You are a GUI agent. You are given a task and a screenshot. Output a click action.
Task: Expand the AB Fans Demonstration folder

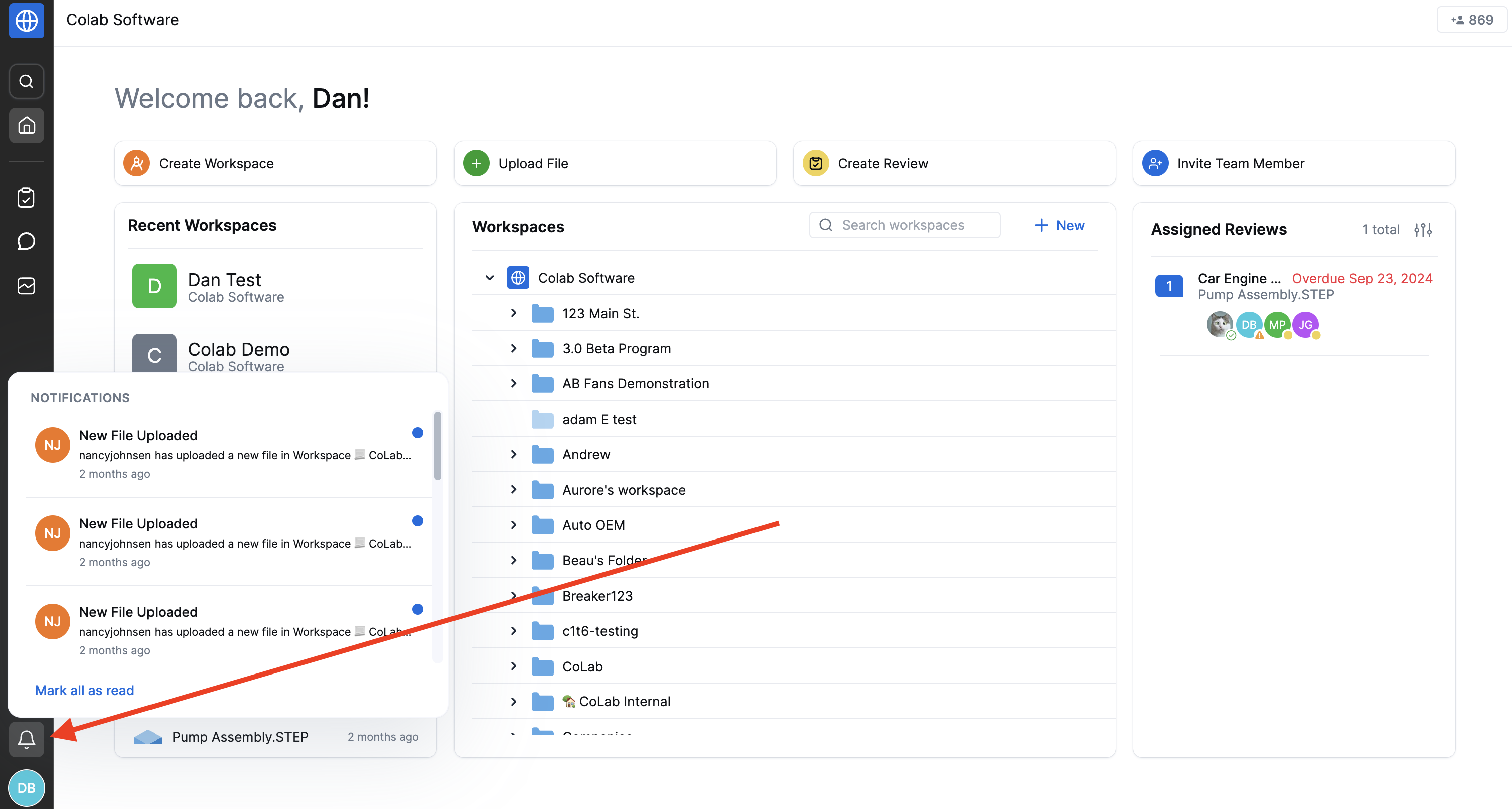click(514, 383)
